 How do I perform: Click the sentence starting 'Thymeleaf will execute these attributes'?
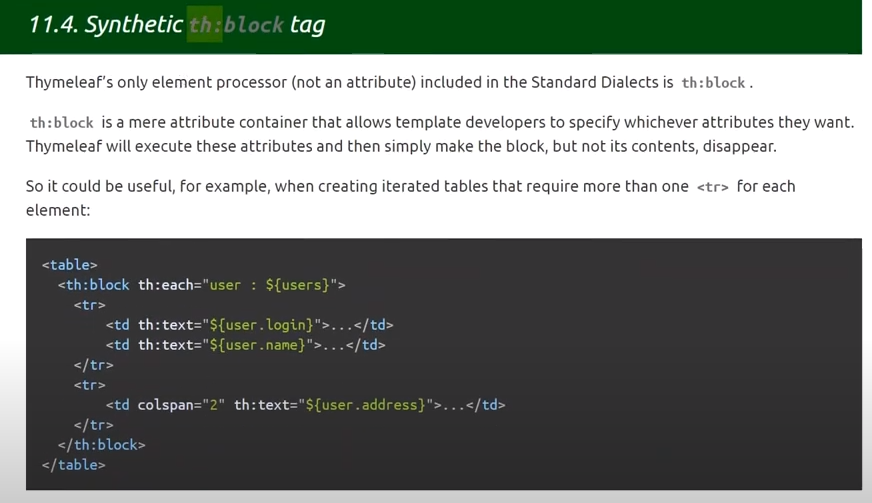pyautogui.click(x=401, y=146)
